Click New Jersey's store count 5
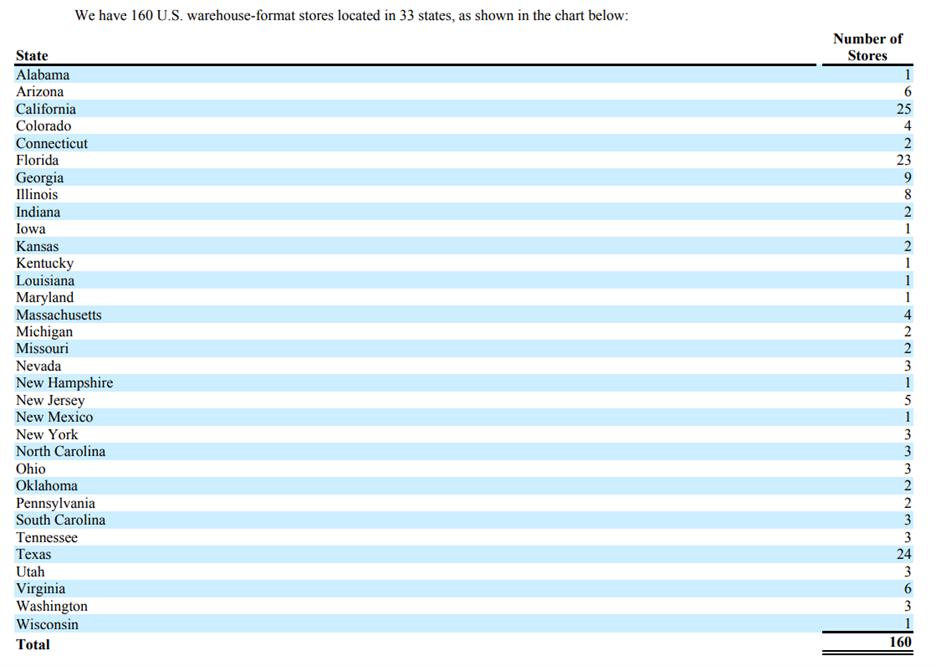This screenshot has width=936, height=666. tap(907, 400)
